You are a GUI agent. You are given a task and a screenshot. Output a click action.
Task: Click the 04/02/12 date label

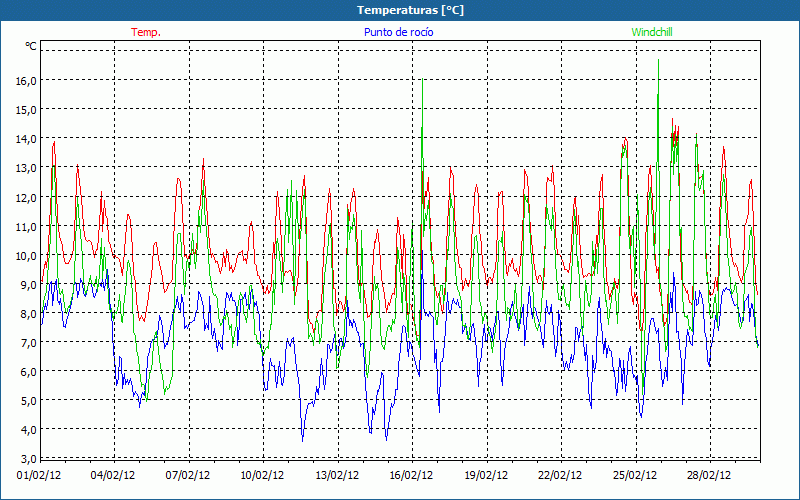(x=113, y=476)
